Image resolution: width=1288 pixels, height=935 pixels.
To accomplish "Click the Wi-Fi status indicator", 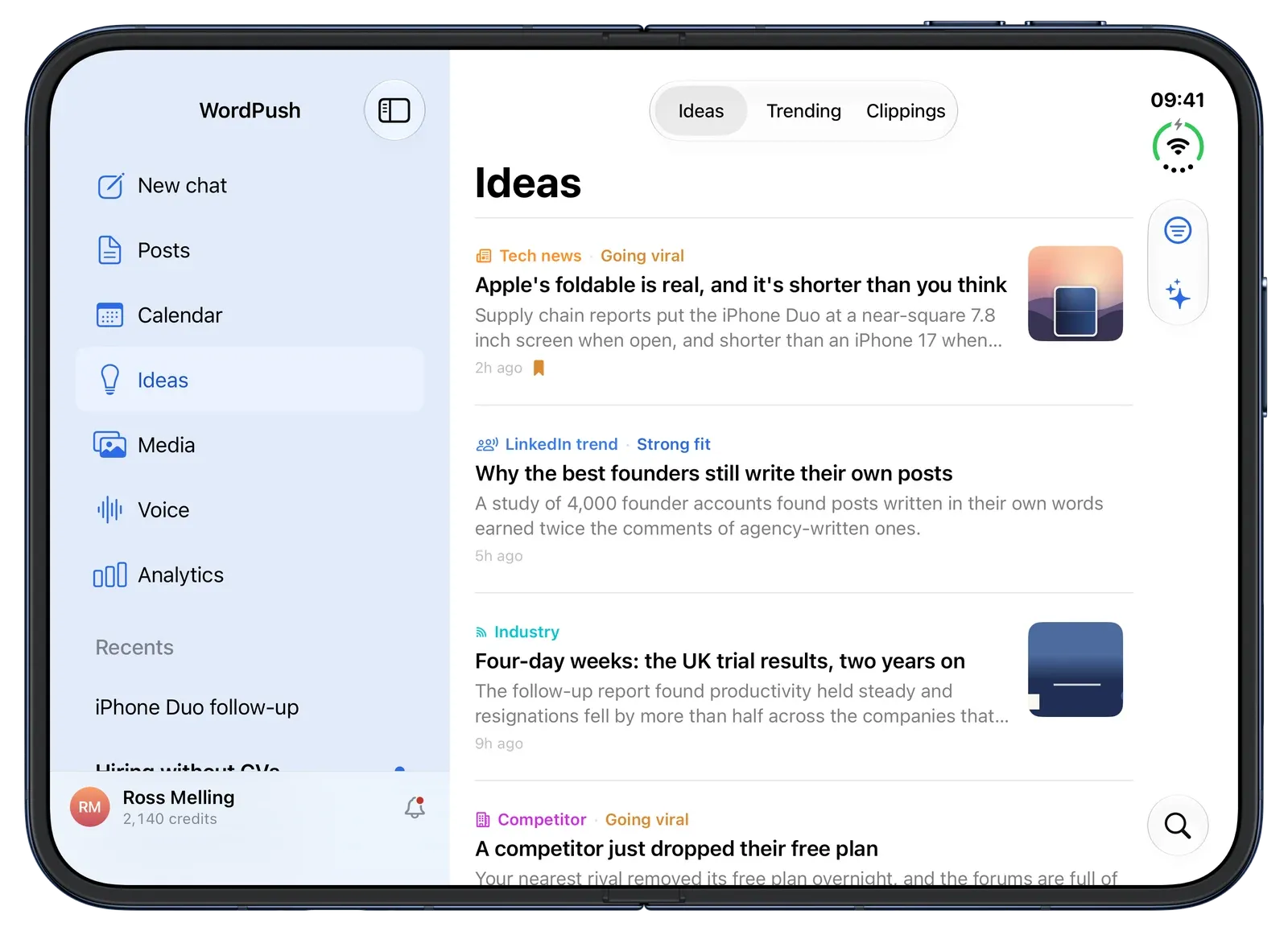I will click(x=1178, y=146).
